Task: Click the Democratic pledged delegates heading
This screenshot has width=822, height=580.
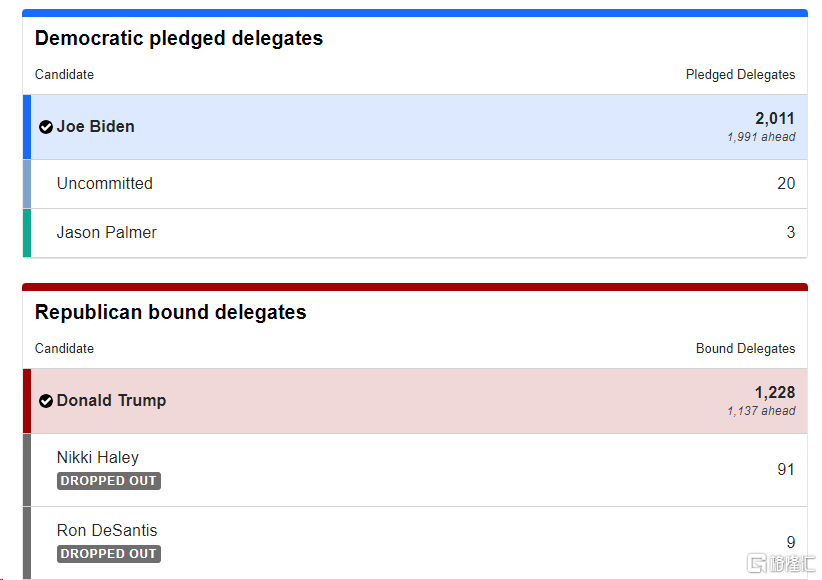Action: [179, 39]
